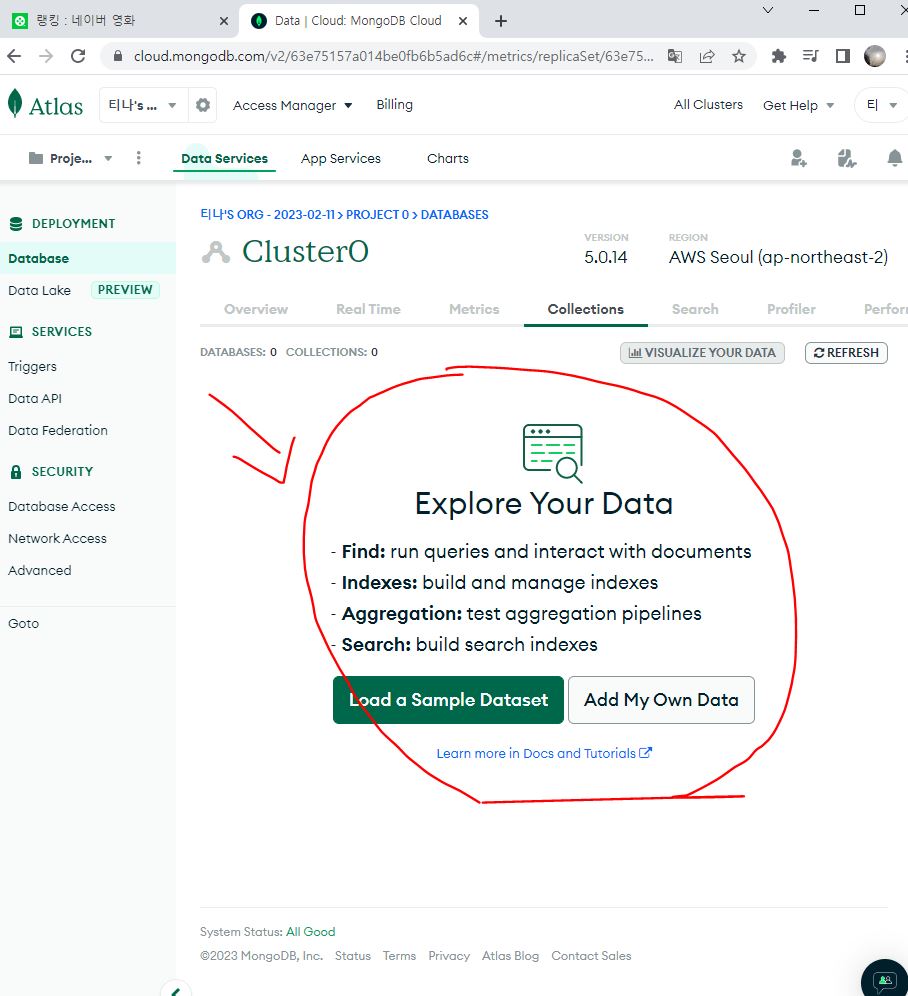Open Database Access in the sidebar
This screenshot has width=908, height=996.
pos(62,506)
